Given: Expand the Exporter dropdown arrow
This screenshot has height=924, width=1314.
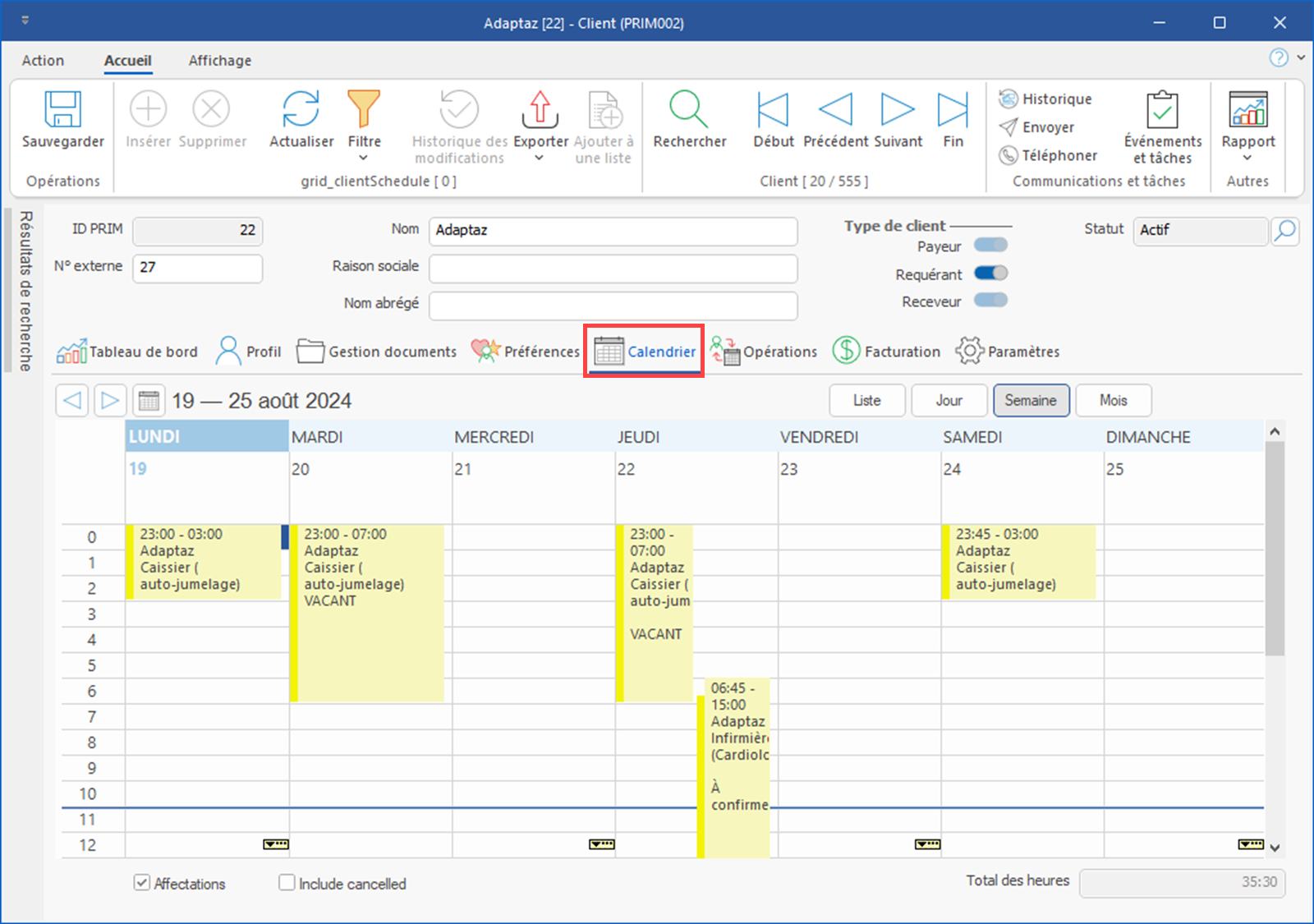Looking at the screenshot, I should (540, 159).
